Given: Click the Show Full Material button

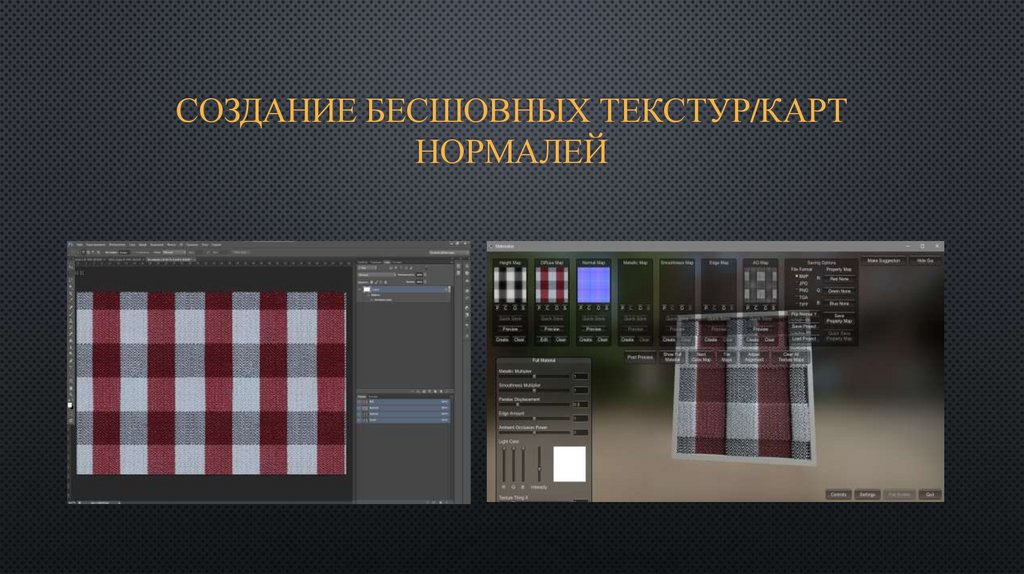Looking at the screenshot, I should click(672, 357).
